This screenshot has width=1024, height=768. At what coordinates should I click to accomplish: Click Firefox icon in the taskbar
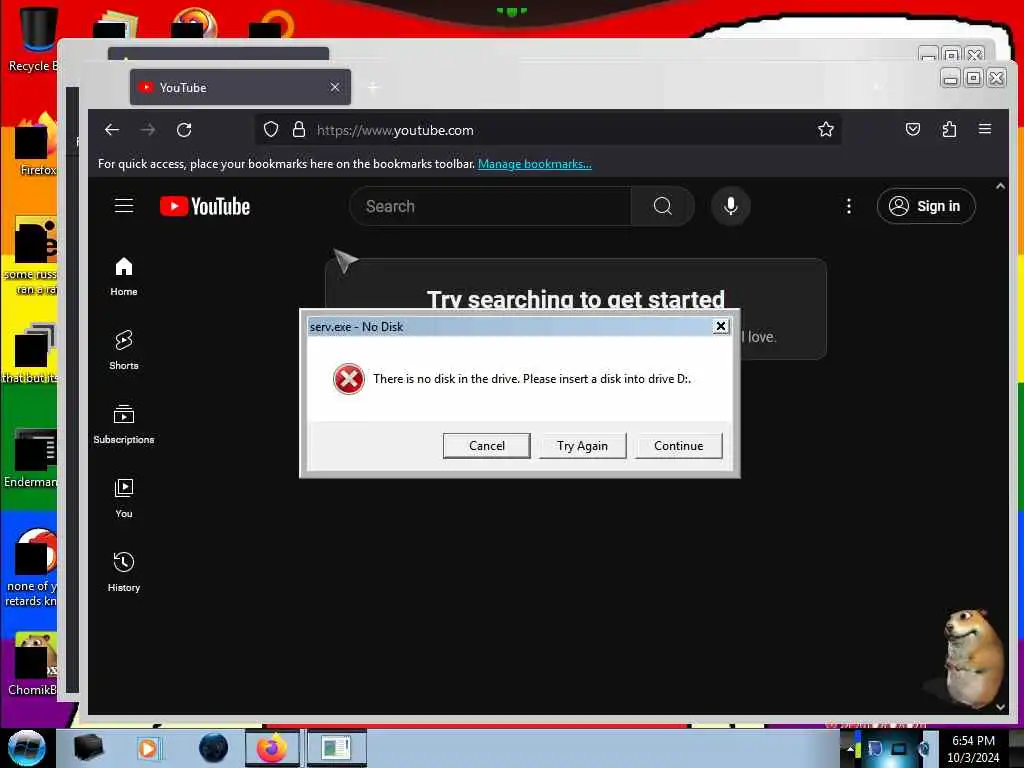(x=272, y=748)
